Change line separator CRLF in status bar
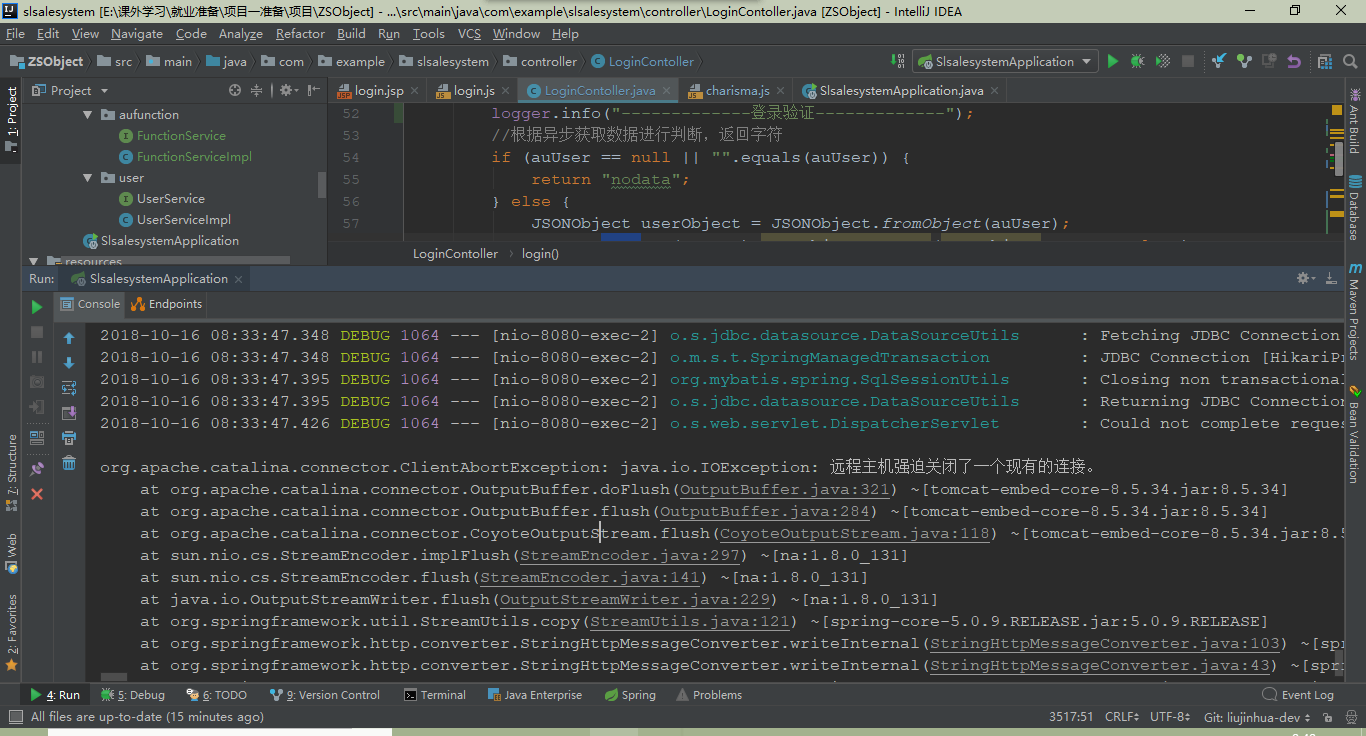This screenshot has width=1366, height=736. pyautogui.click(x=1121, y=717)
